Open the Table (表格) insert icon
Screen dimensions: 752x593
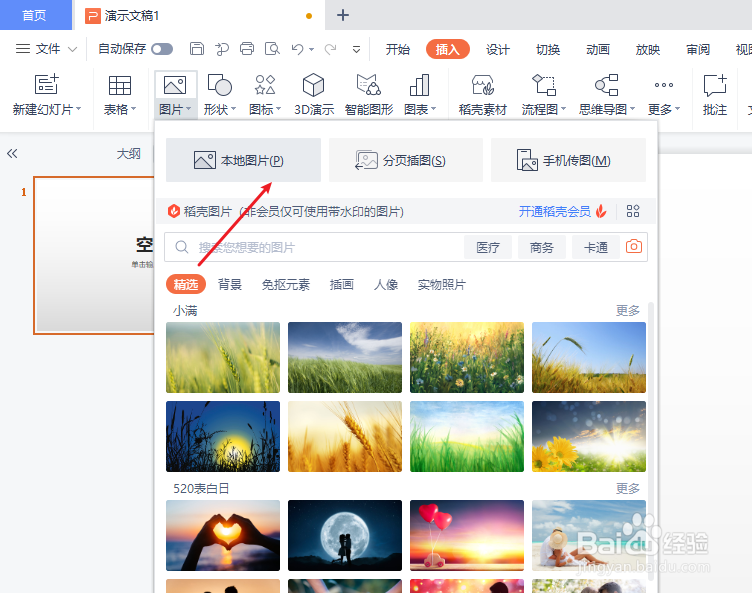coord(119,85)
